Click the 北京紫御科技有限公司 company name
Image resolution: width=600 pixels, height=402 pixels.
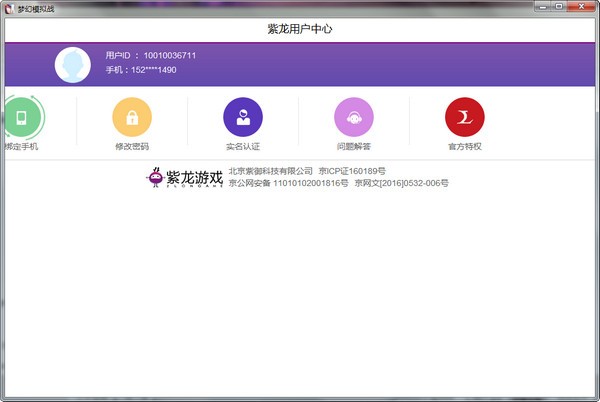coord(271,171)
